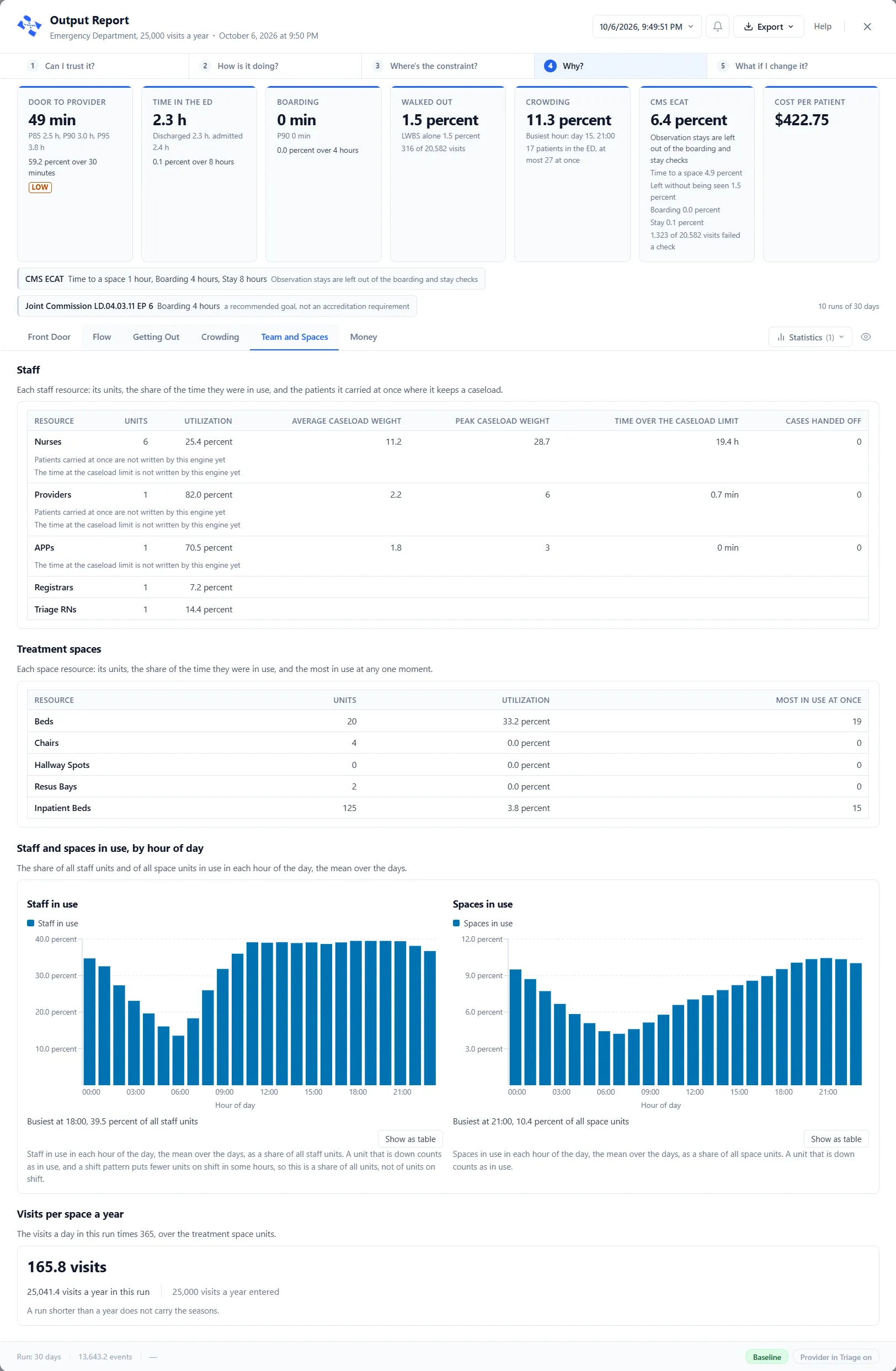This screenshot has height=1371, width=896.
Task: Go to step 2 How is it doing?
Action: (x=275, y=66)
